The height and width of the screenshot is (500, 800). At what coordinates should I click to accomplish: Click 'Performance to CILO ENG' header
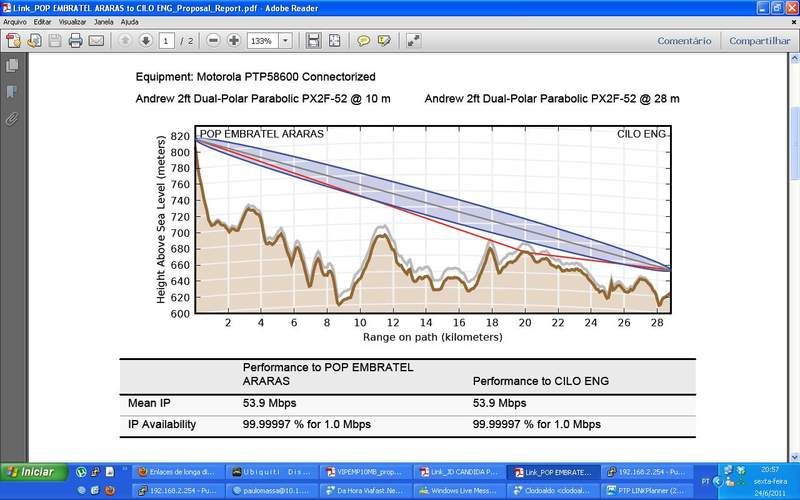pyautogui.click(x=541, y=381)
